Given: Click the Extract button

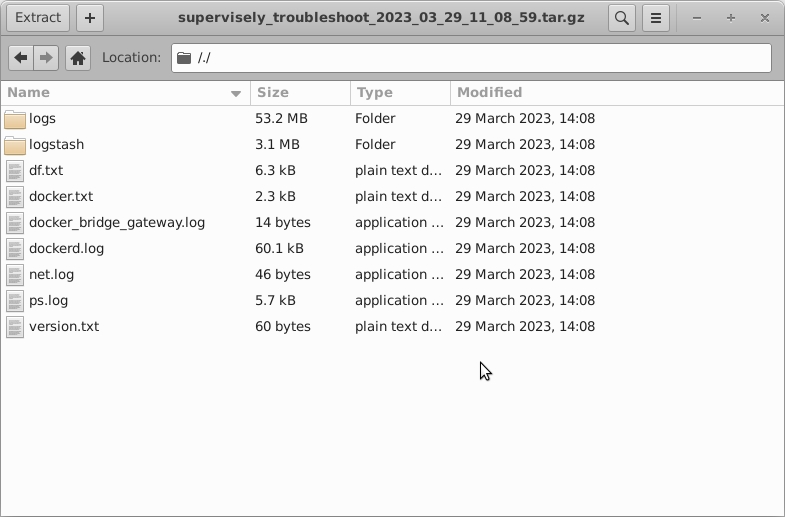Looking at the screenshot, I should (x=38, y=18).
